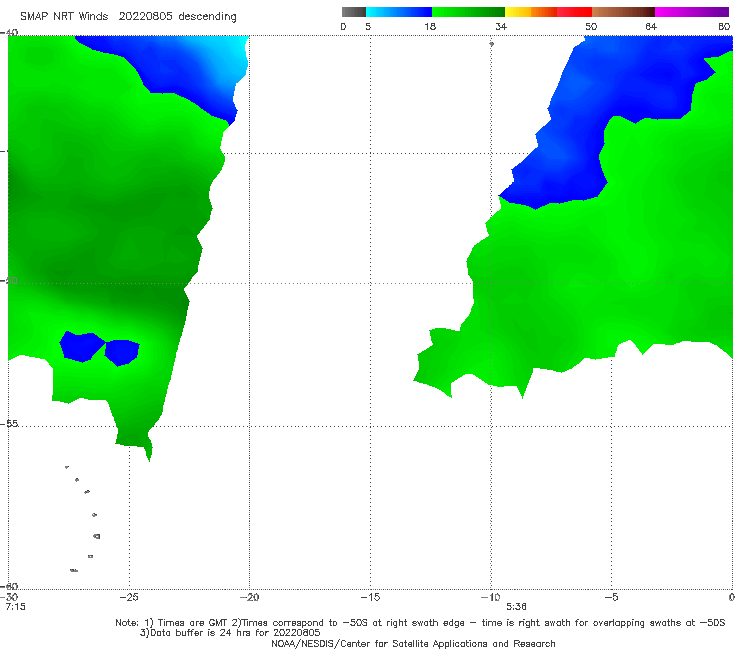Click the cyan-to-blue segment of the colorbar

pyautogui.click(x=399, y=12)
